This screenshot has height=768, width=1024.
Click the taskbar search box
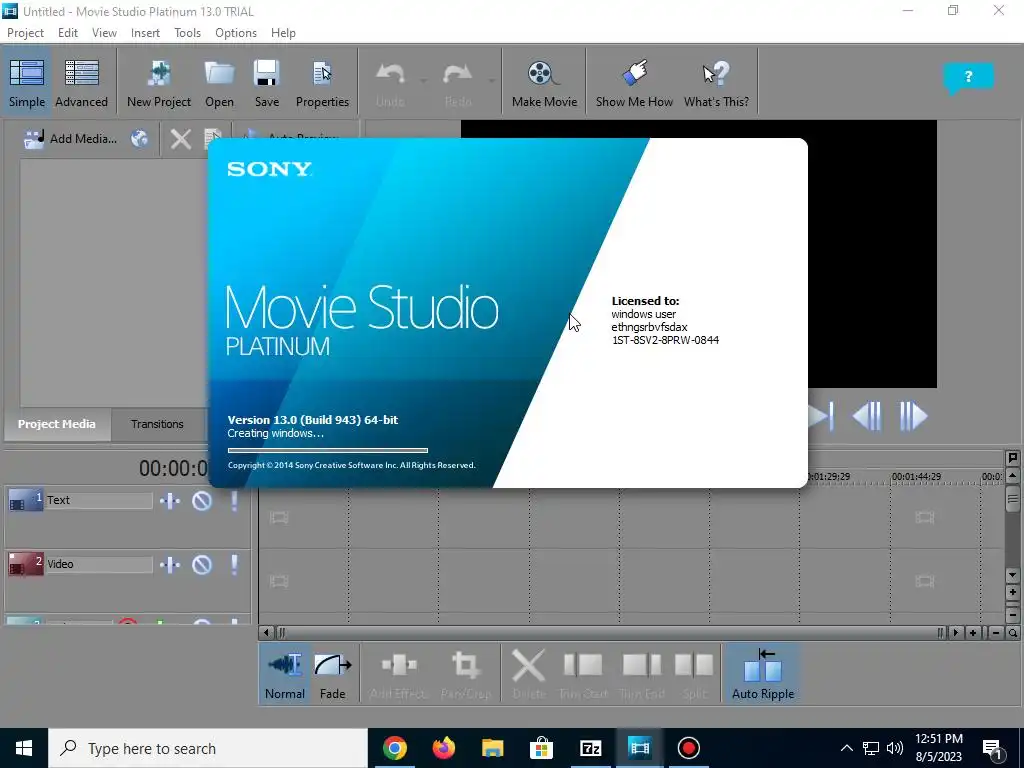(208, 748)
